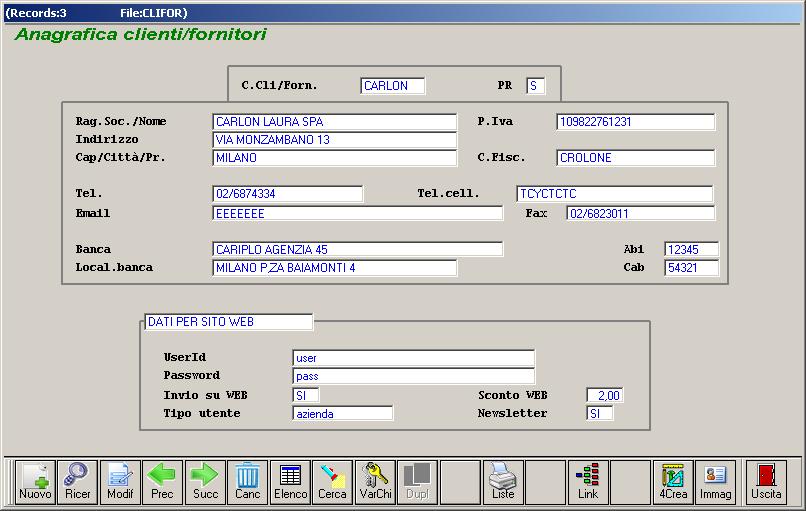
Task: Click the Tel.cell. label
Action: [448, 194]
